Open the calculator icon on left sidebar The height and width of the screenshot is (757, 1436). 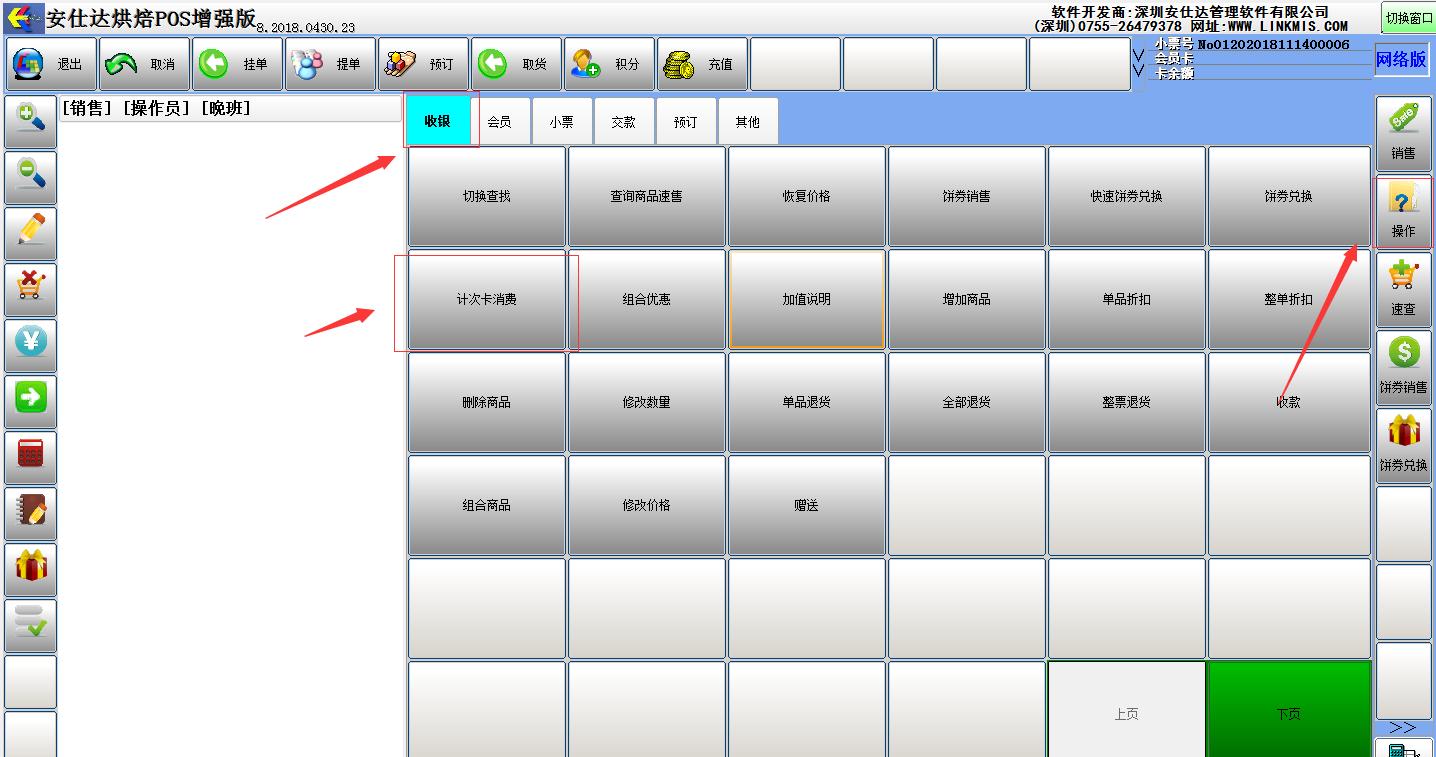[x=27, y=457]
